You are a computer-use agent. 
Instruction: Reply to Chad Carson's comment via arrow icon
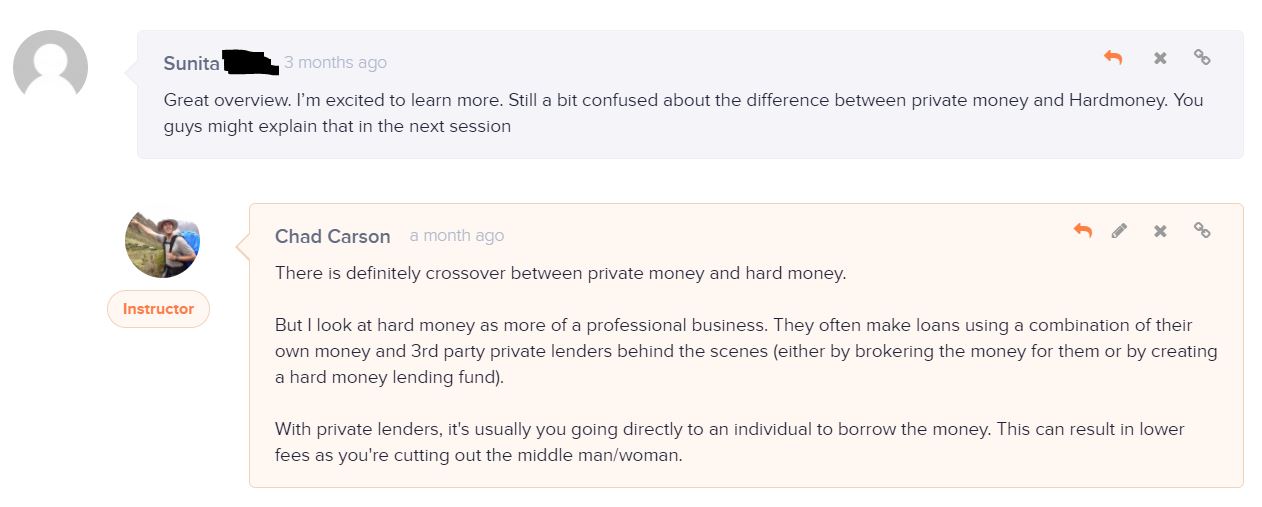pyautogui.click(x=1083, y=231)
